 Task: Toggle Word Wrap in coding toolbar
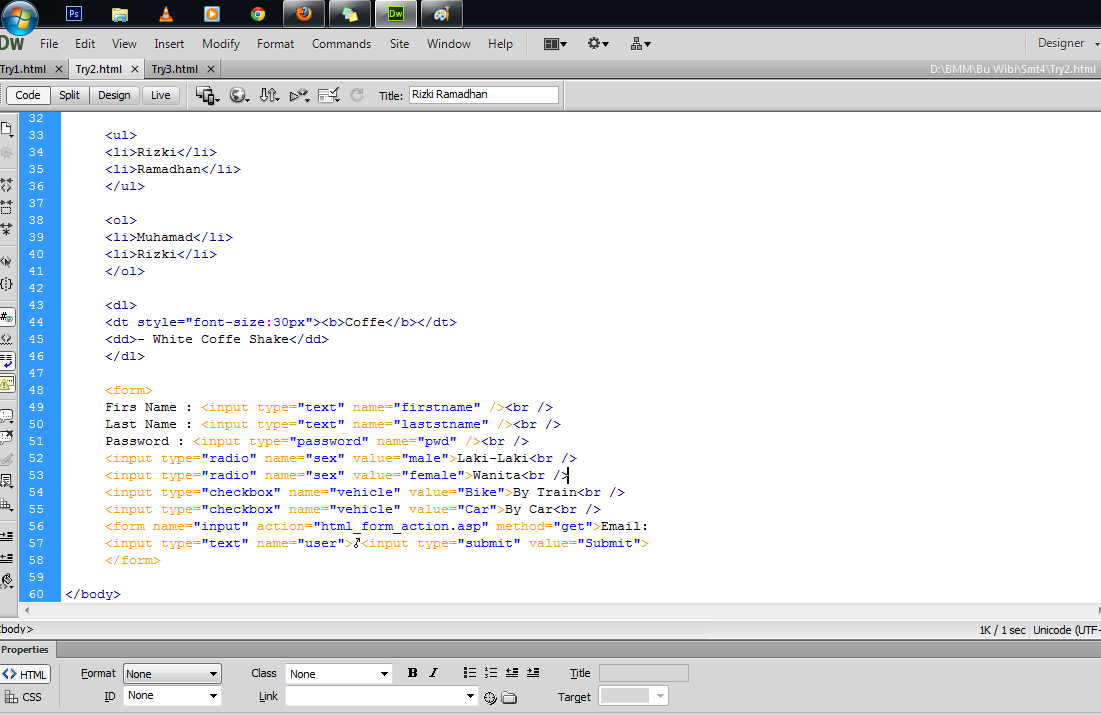tap(6, 361)
